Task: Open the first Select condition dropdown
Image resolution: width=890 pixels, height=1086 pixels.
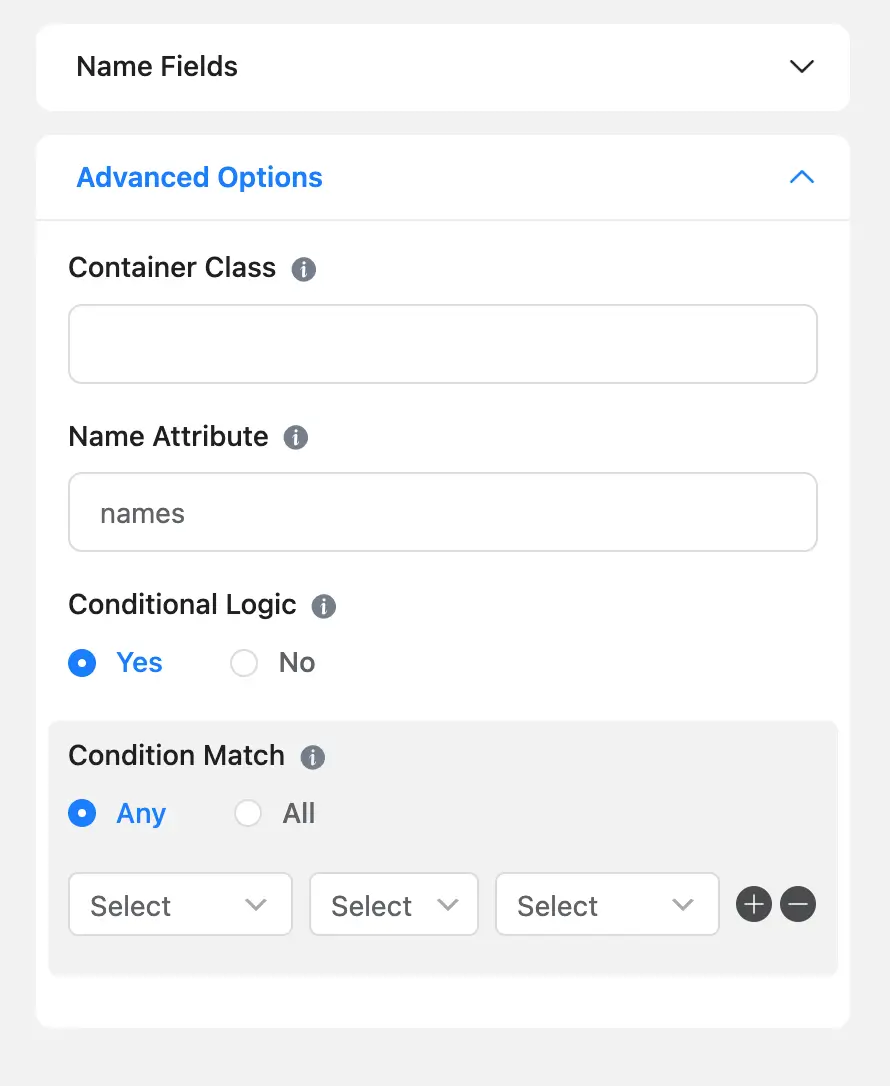Action: coord(180,904)
